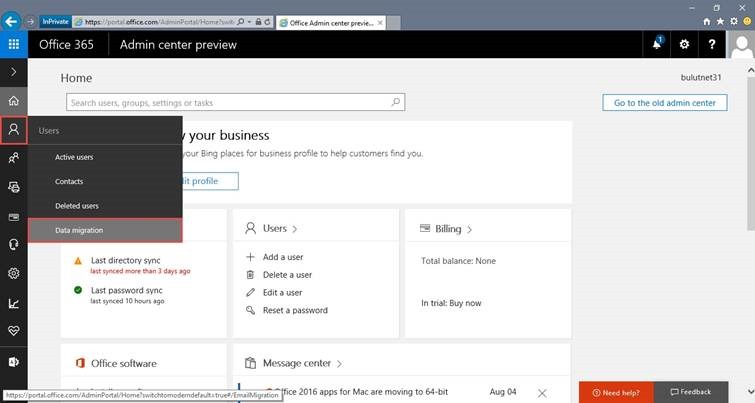Screen dimensions: 755x403
Task: Open the Resources icon in sidebar
Action: coord(13,187)
